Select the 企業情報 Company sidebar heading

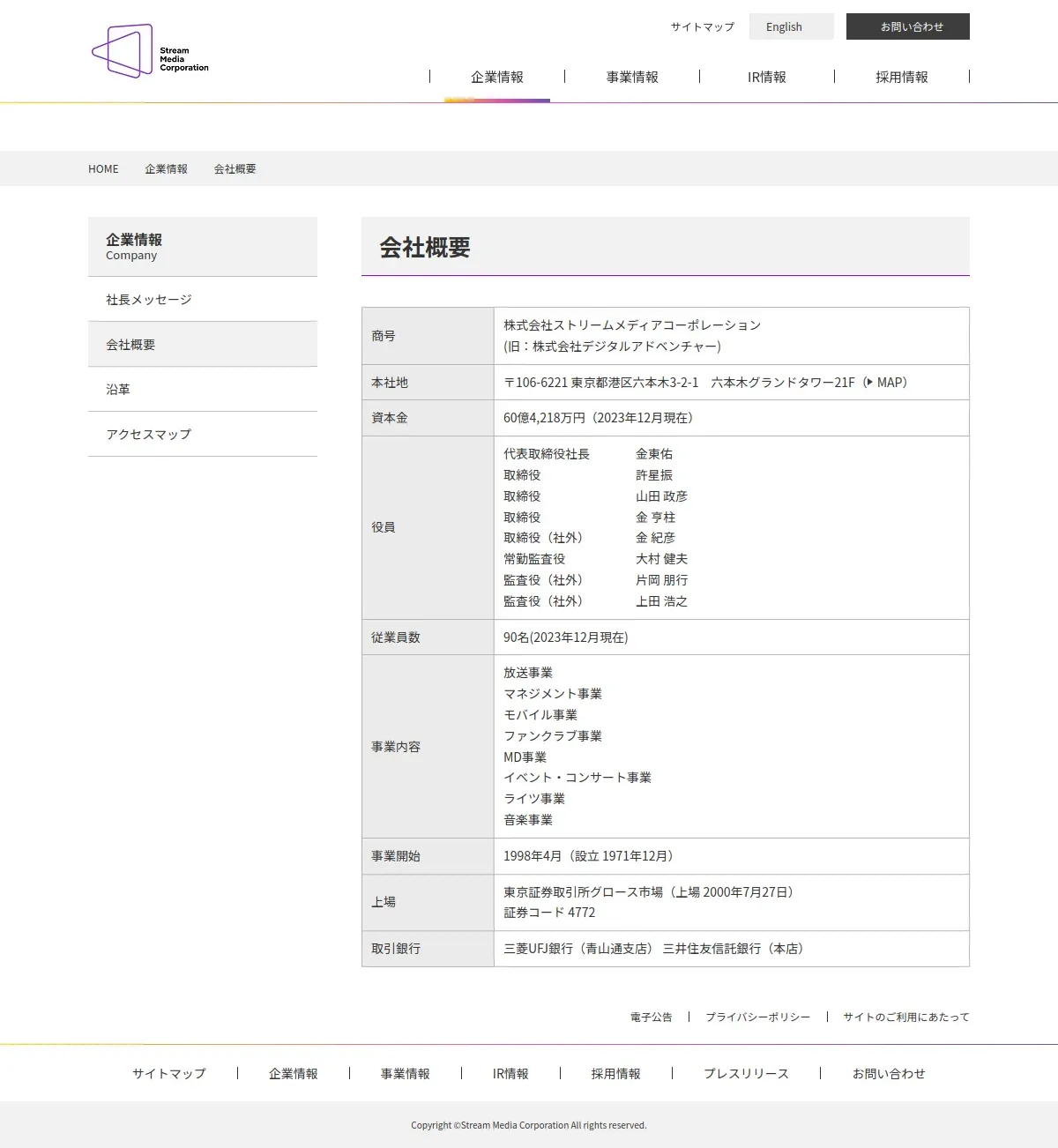point(203,247)
